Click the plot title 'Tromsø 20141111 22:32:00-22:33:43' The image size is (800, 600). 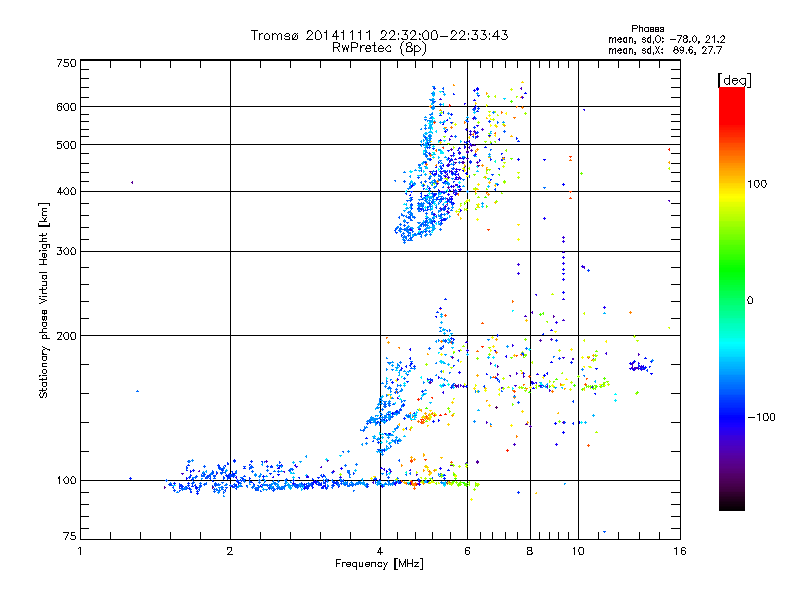(379, 35)
